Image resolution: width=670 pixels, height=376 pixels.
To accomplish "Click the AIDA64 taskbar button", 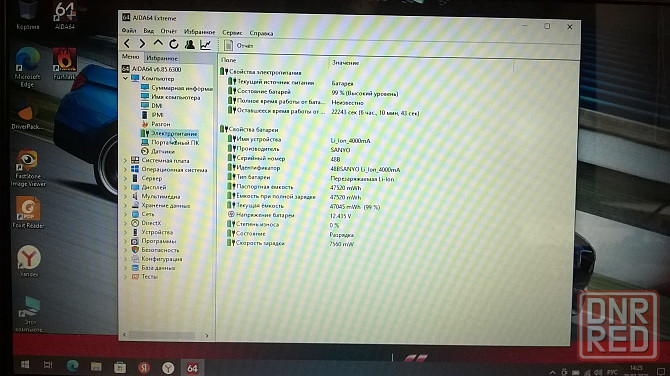I will click(192, 367).
